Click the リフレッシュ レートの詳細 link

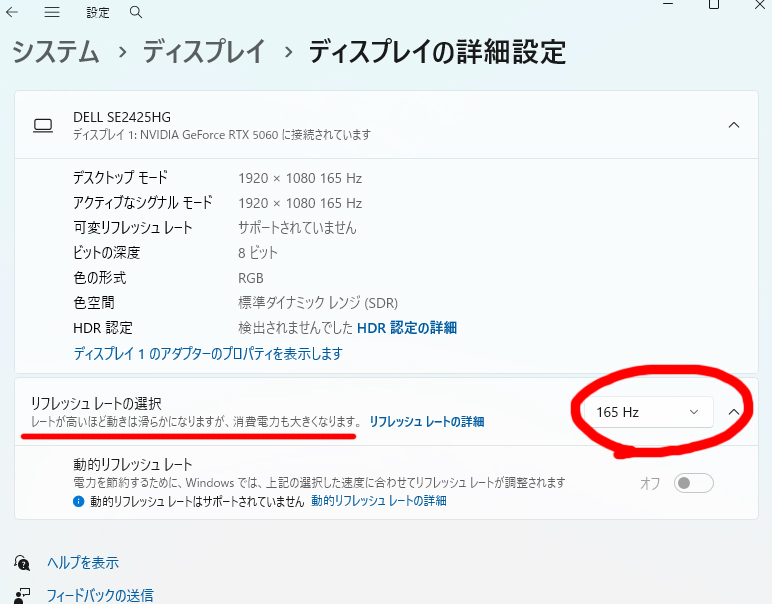pyautogui.click(x=427, y=422)
